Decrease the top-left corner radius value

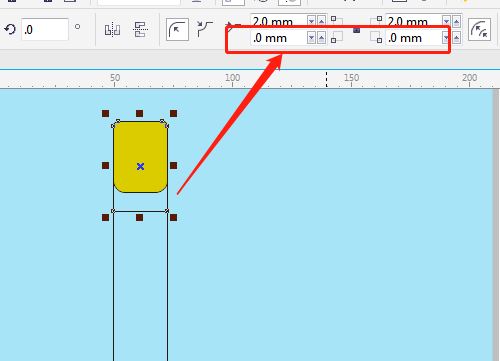(311, 22)
